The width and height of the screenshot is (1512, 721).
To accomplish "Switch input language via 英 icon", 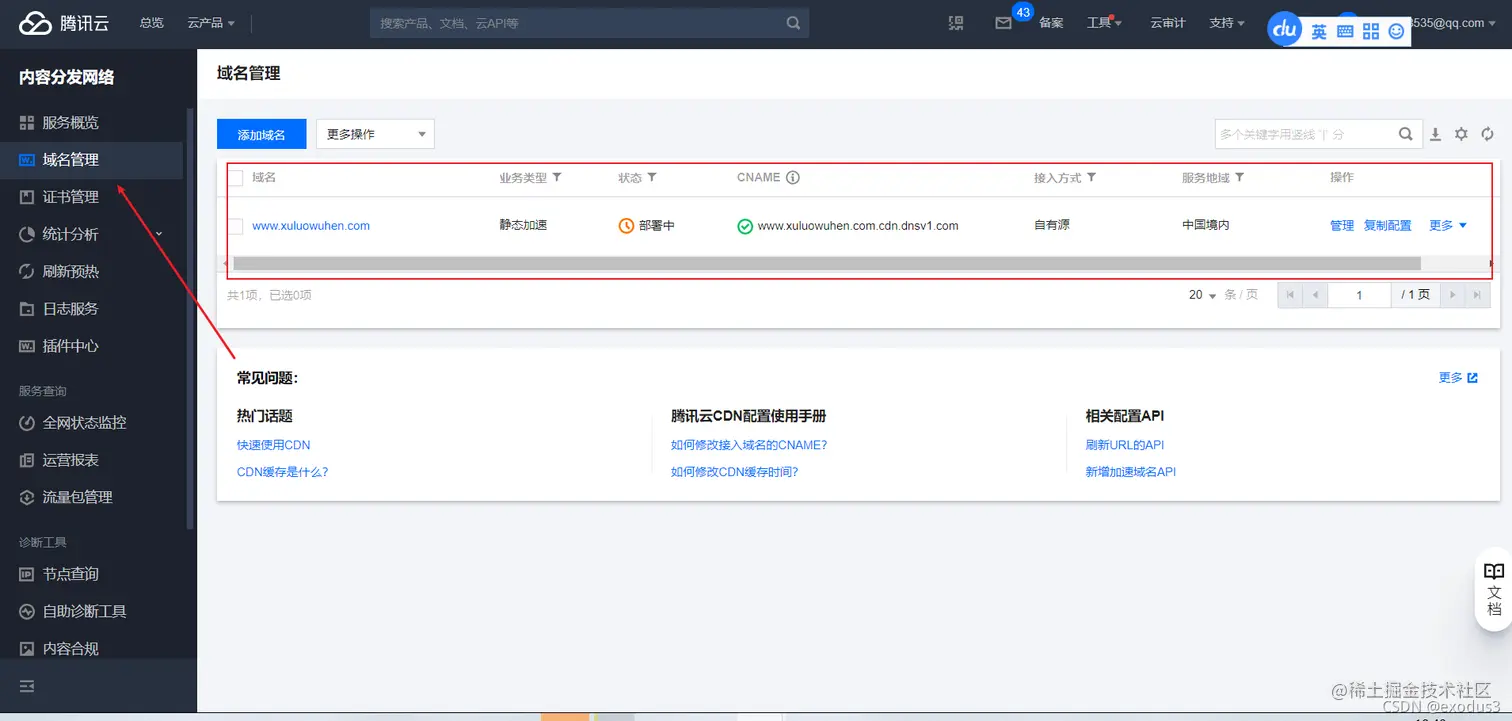I will point(1319,32).
